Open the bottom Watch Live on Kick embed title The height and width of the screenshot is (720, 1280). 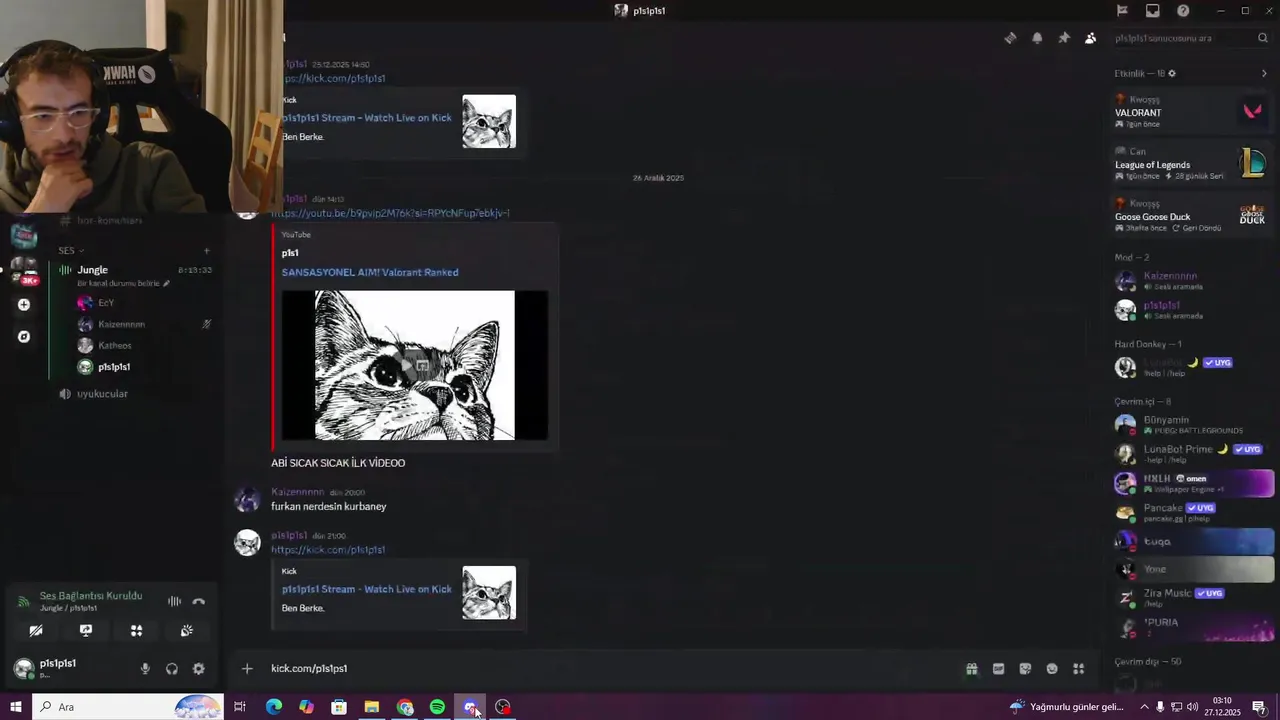(367, 589)
